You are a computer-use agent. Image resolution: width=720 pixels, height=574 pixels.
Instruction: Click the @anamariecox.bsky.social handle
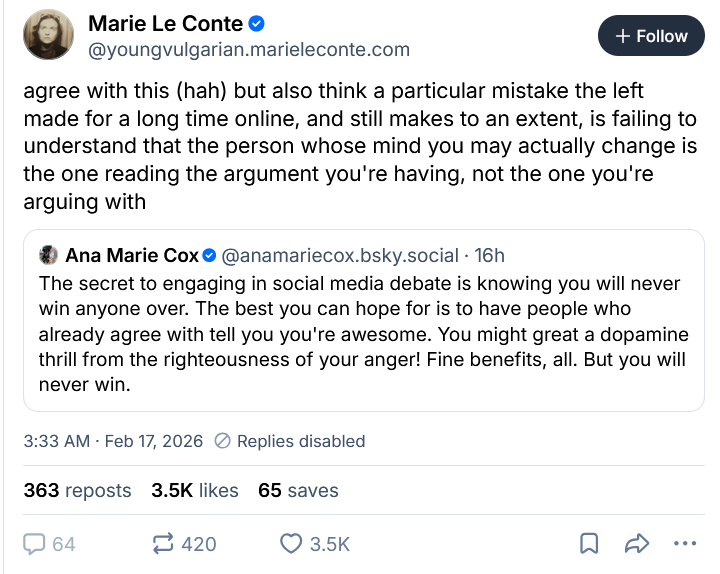click(340, 255)
